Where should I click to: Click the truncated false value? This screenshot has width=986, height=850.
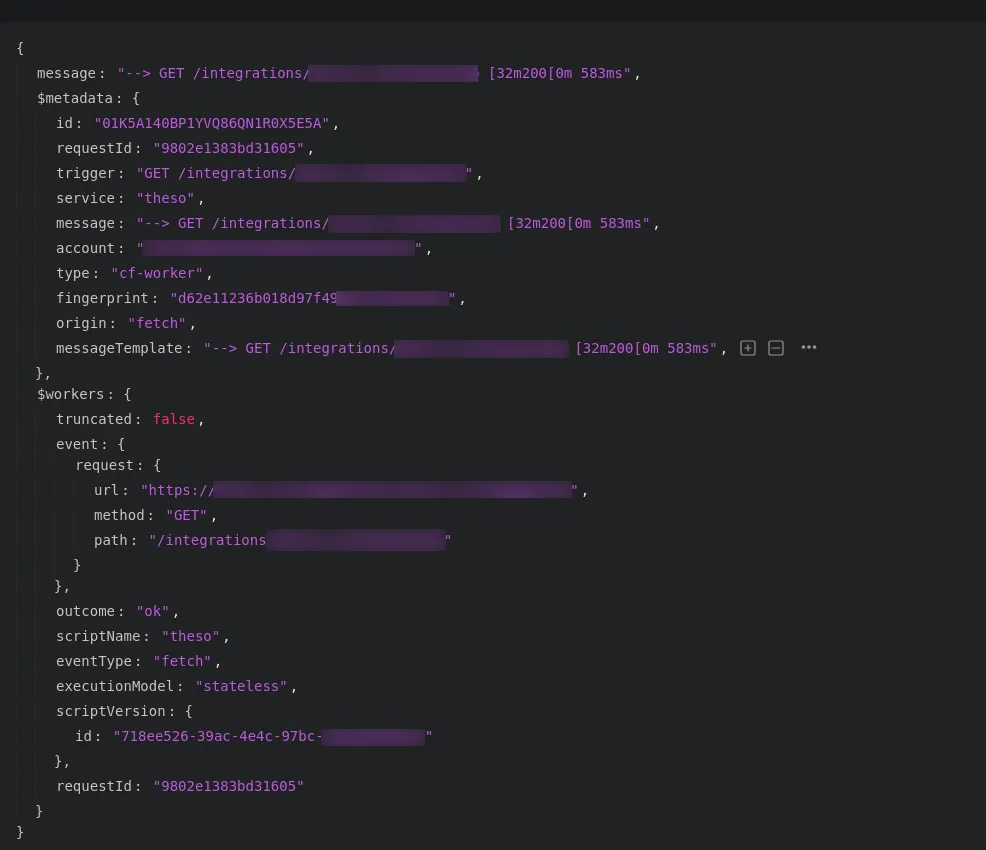click(x=173, y=419)
